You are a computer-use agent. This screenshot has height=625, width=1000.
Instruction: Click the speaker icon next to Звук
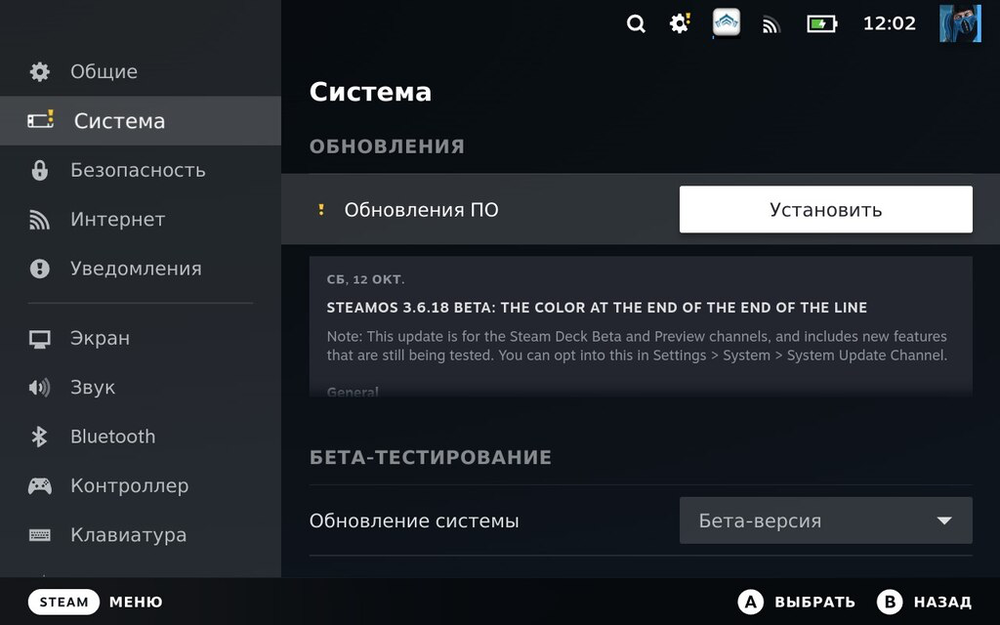(39, 387)
